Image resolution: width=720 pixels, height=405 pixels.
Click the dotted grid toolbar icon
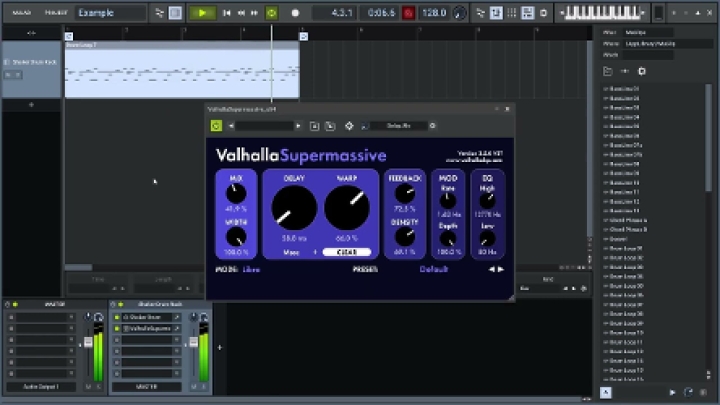pos(512,13)
